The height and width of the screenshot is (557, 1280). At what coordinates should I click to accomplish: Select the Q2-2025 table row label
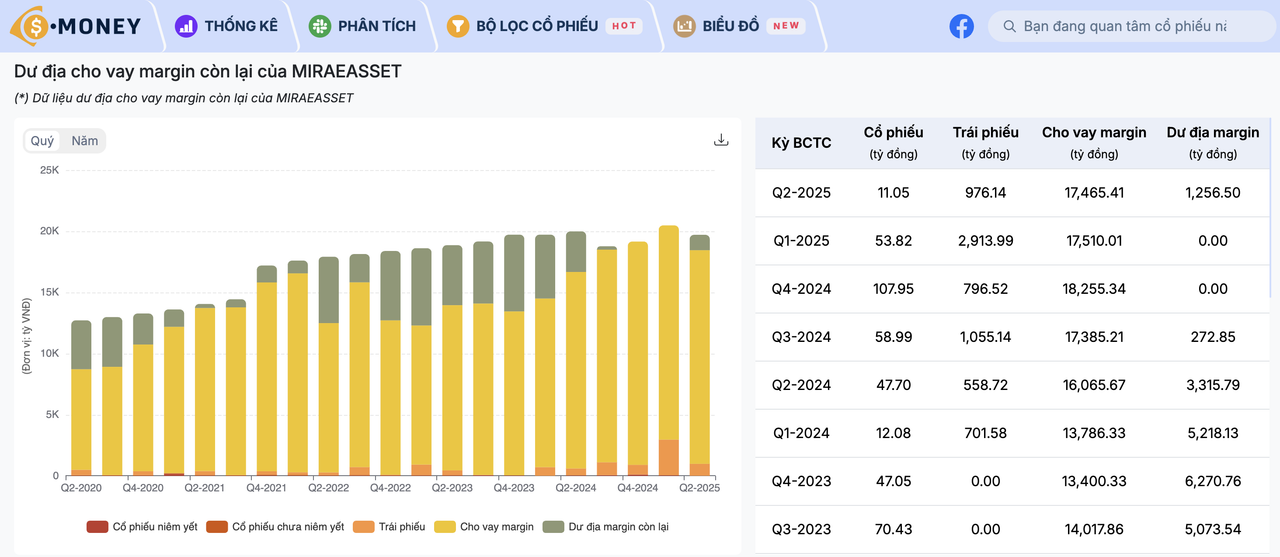[801, 193]
